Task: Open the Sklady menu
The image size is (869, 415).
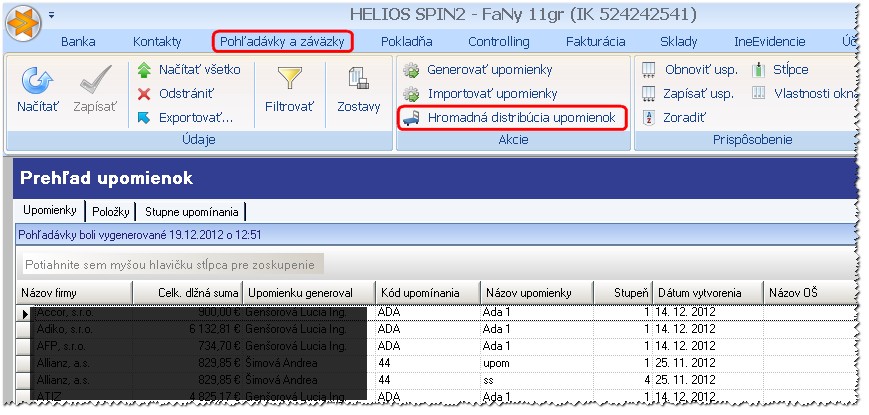Action: click(x=679, y=42)
